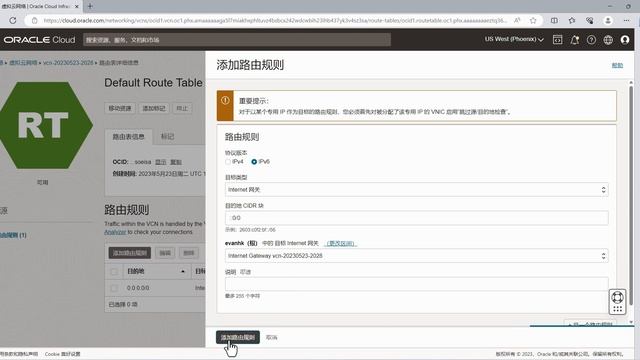Open a new browser tab with plus
The width and height of the screenshot is (640, 360).
coord(90,6)
